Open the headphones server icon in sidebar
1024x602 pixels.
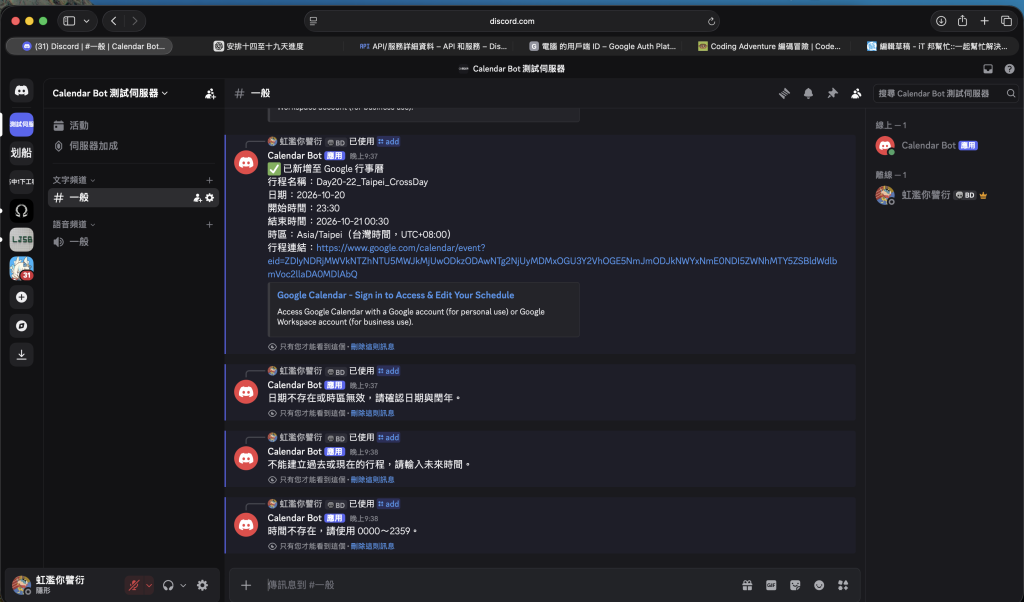tap(22, 210)
